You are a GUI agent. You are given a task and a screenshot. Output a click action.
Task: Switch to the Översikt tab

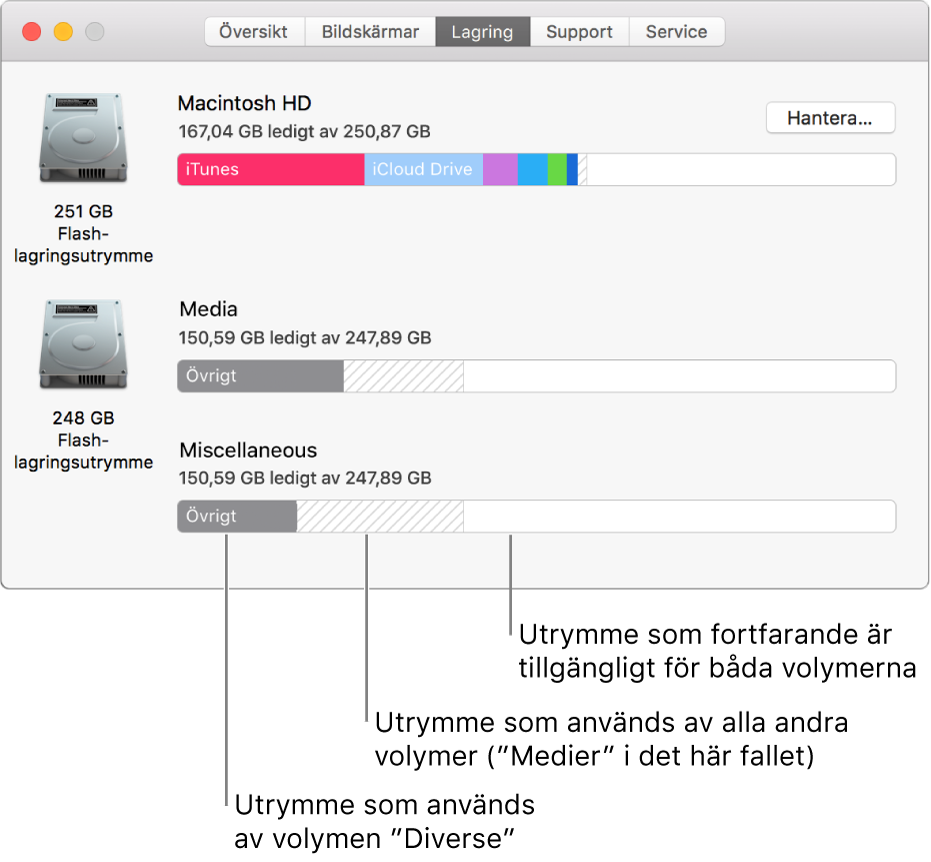coord(255,31)
